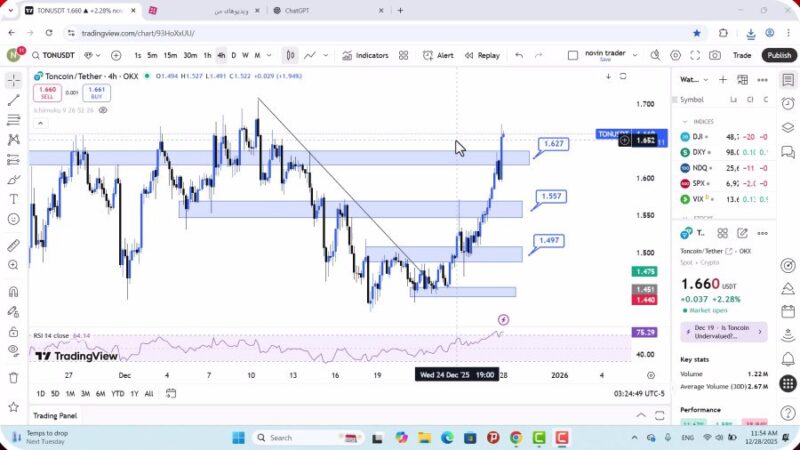Click the 1.627 price label callout

pos(553,145)
